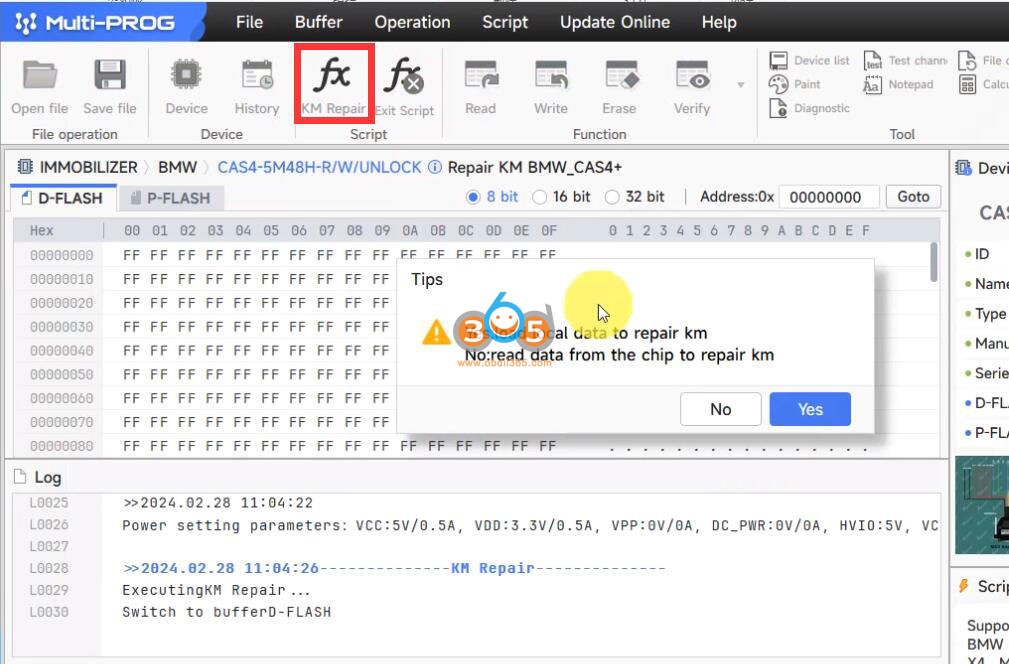
Task: Click the Write function icon
Action: [551, 75]
